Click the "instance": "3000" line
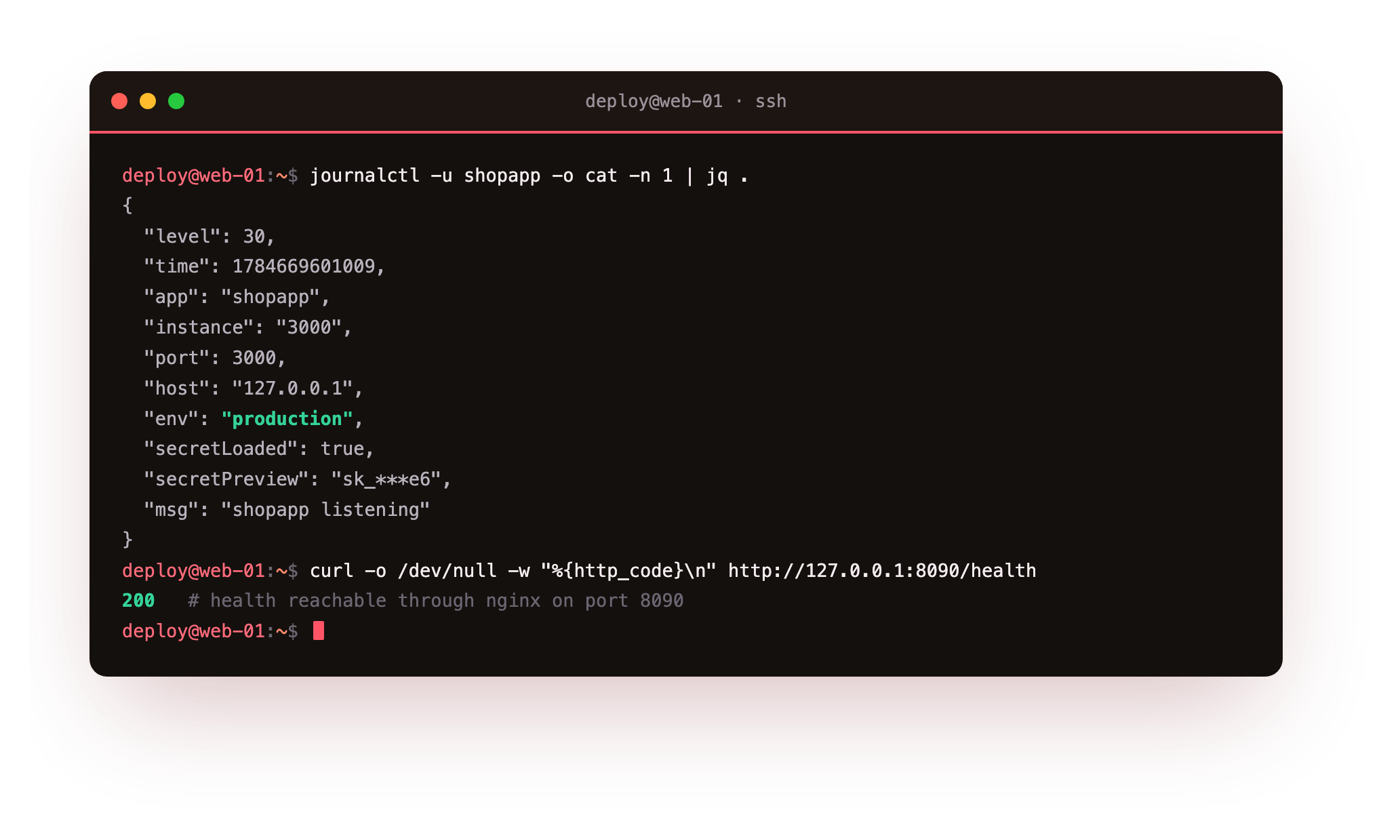 247,327
